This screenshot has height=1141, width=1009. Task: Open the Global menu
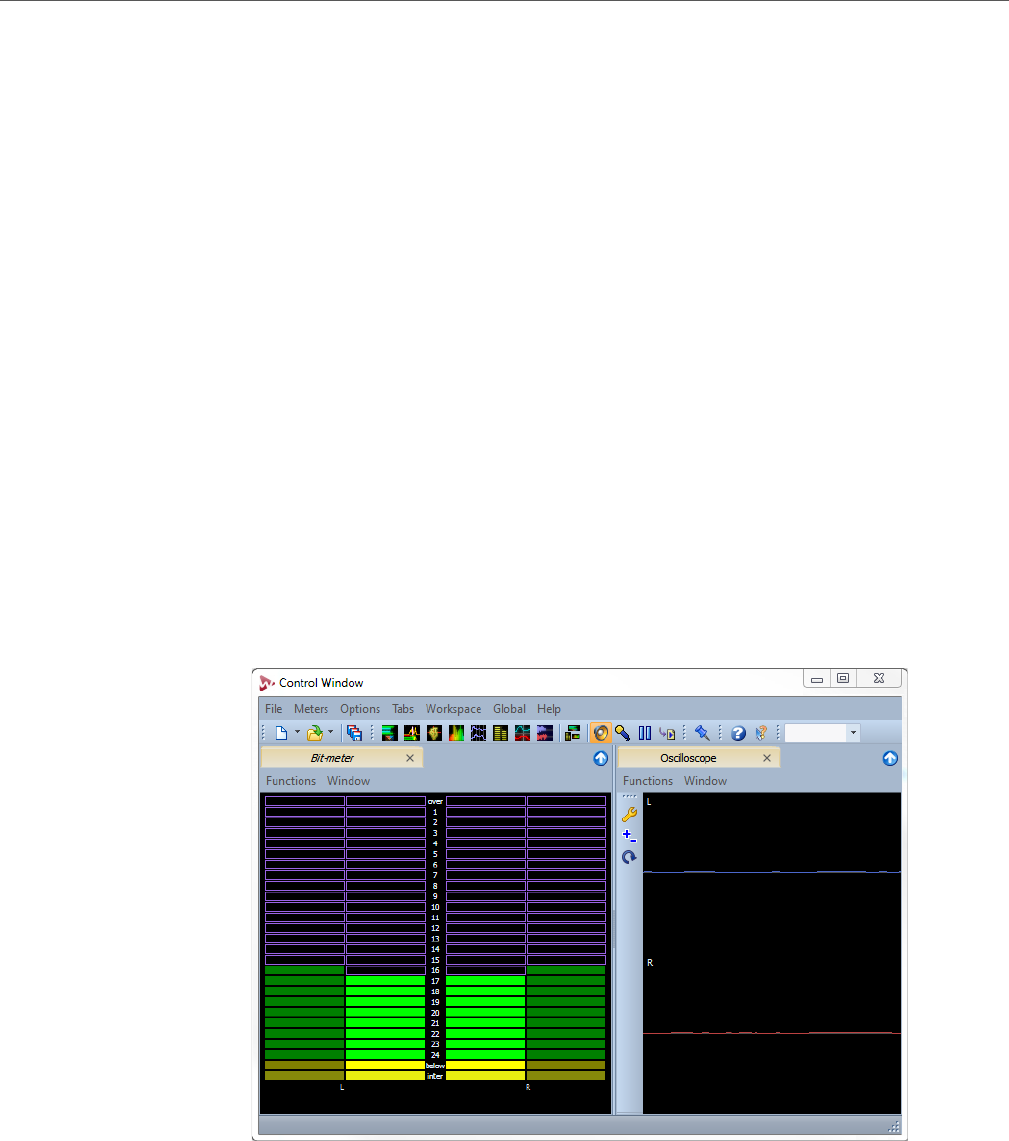(x=509, y=709)
